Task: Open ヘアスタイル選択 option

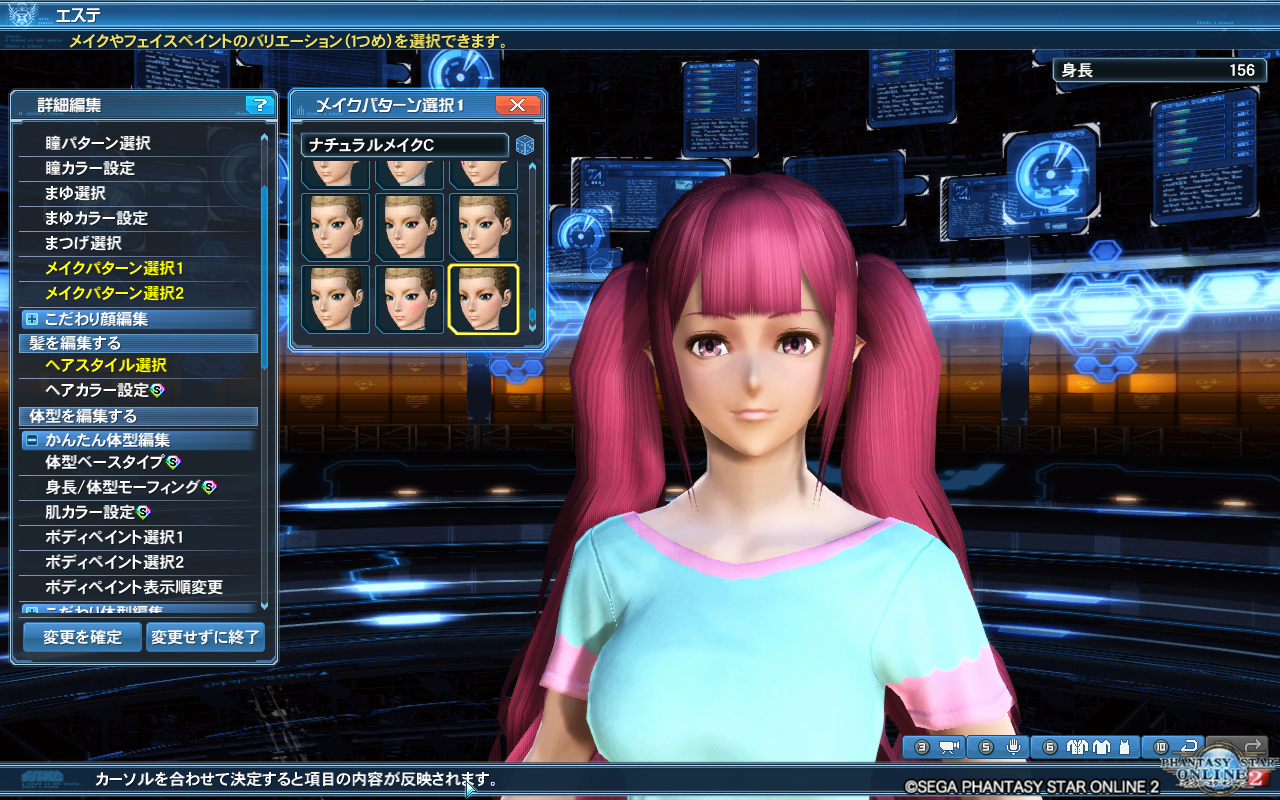Action: [x=138, y=365]
